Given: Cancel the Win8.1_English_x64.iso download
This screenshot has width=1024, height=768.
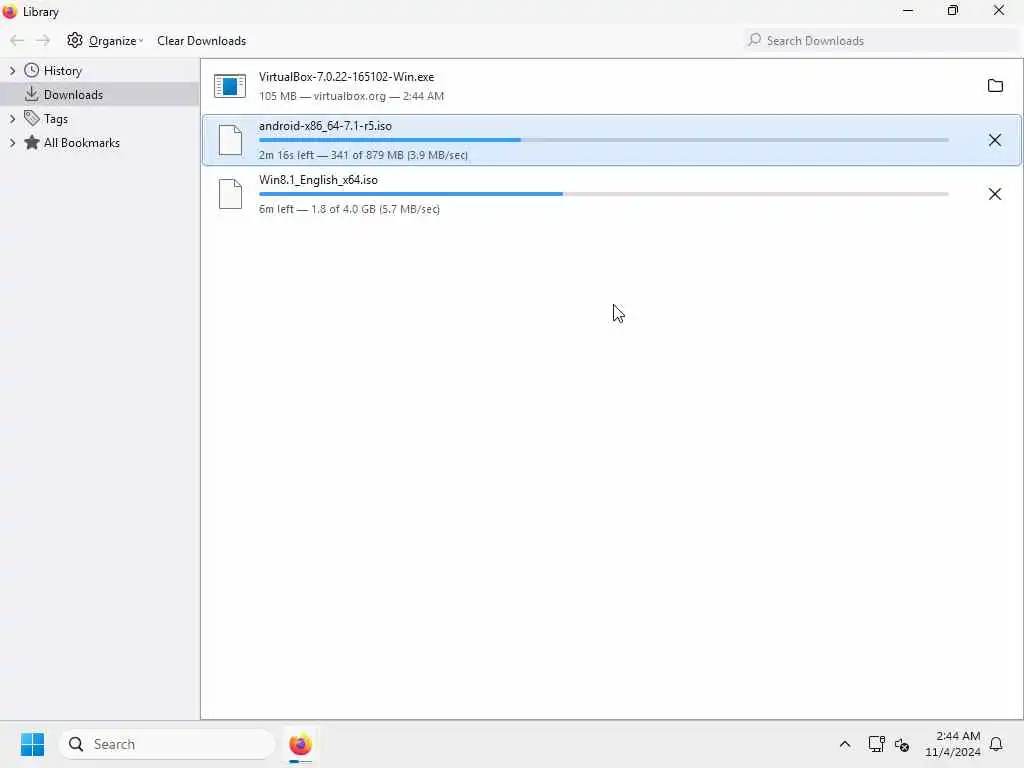Looking at the screenshot, I should [x=995, y=194].
